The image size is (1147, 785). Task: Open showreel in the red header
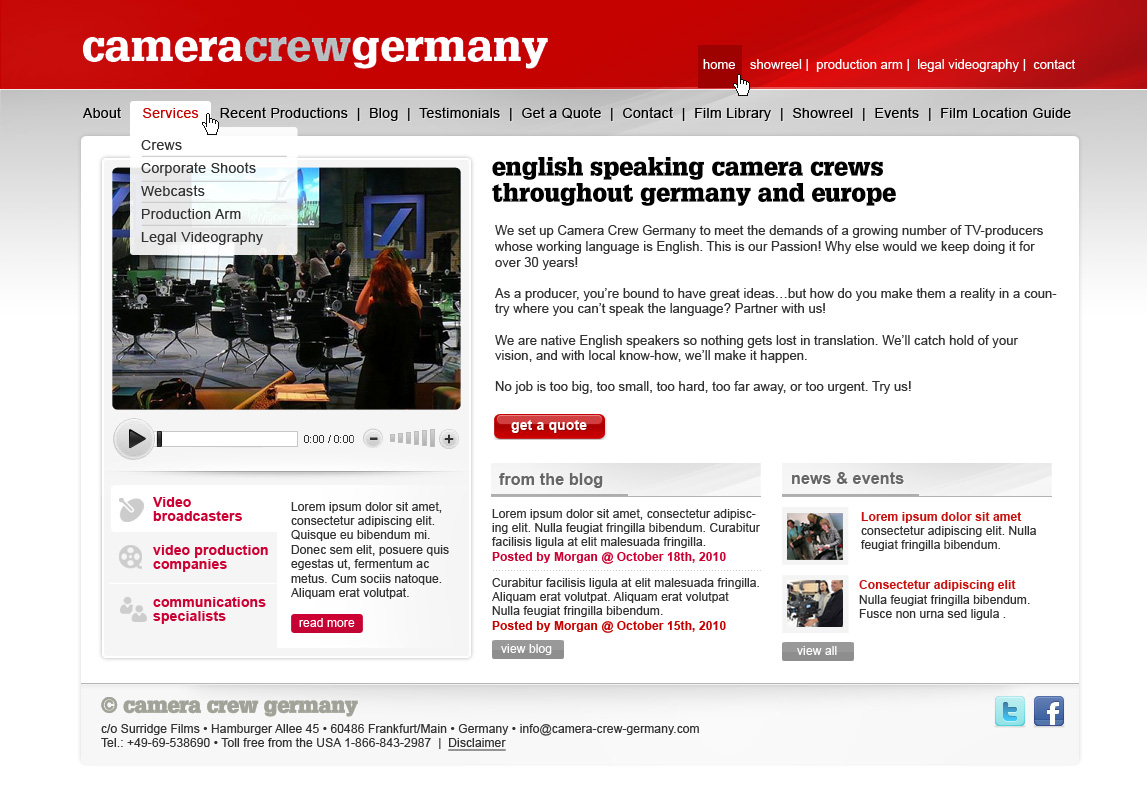(x=775, y=65)
